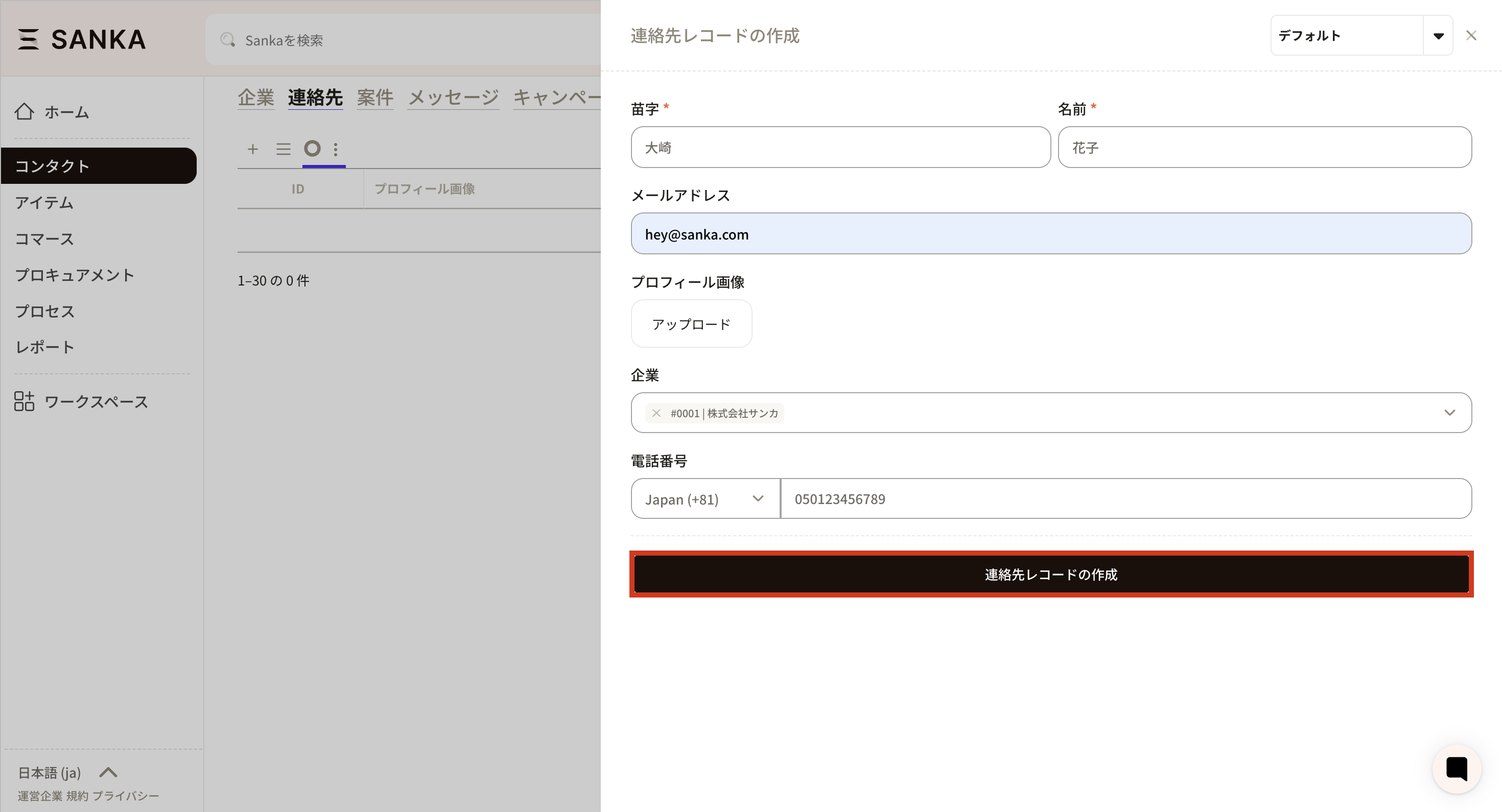Viewport: 1502px width, 812px height.
Task: Open アイテム in the sidebar
Action: (44, 202)
